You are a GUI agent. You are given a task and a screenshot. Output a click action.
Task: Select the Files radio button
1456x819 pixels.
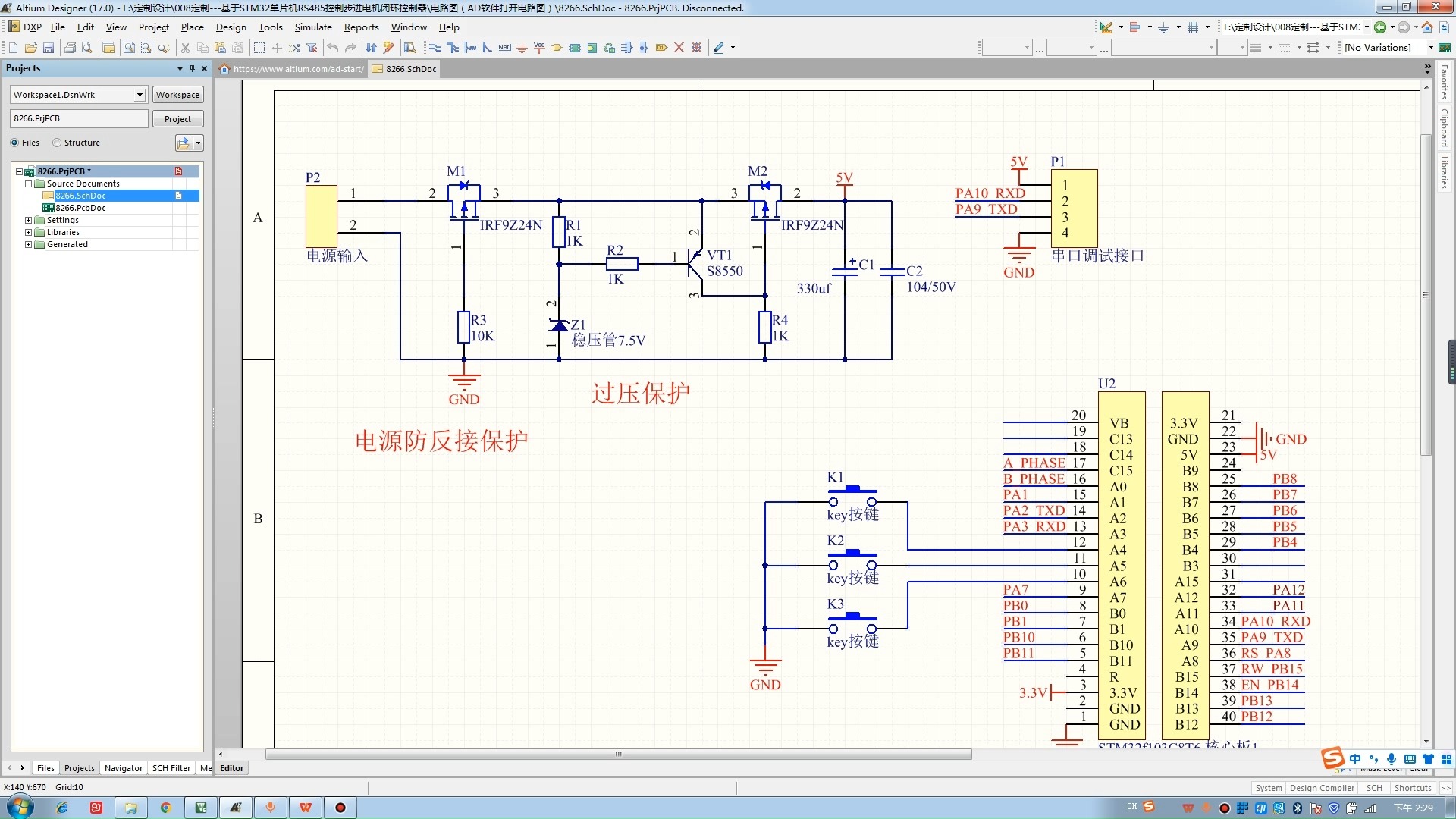pyautogui.click(x=14, y=143)
